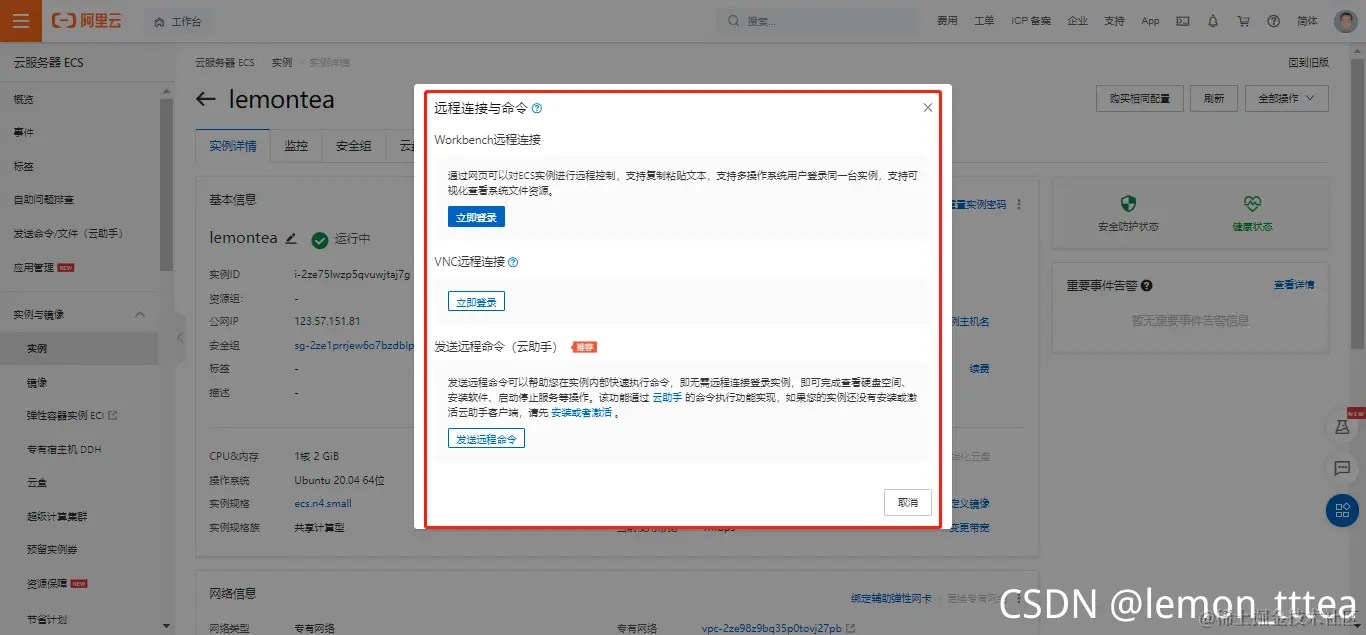Go back using the arrow beside lemontea
The height and width of the screenshot is (635, 1366).
pyautogui.click(x=206, y=99)
